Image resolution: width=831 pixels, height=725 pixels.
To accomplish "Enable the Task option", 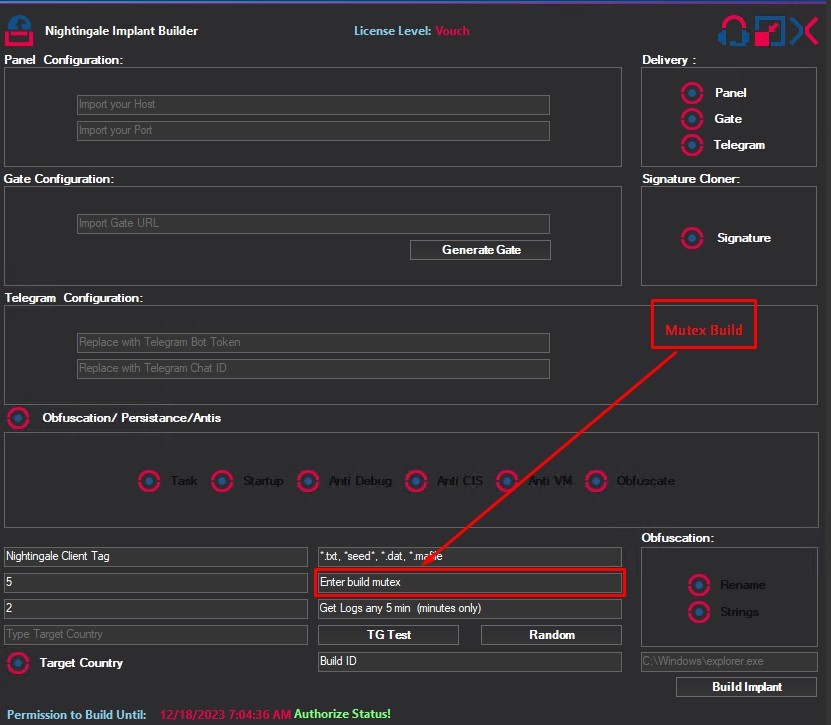I will [149, 481].
